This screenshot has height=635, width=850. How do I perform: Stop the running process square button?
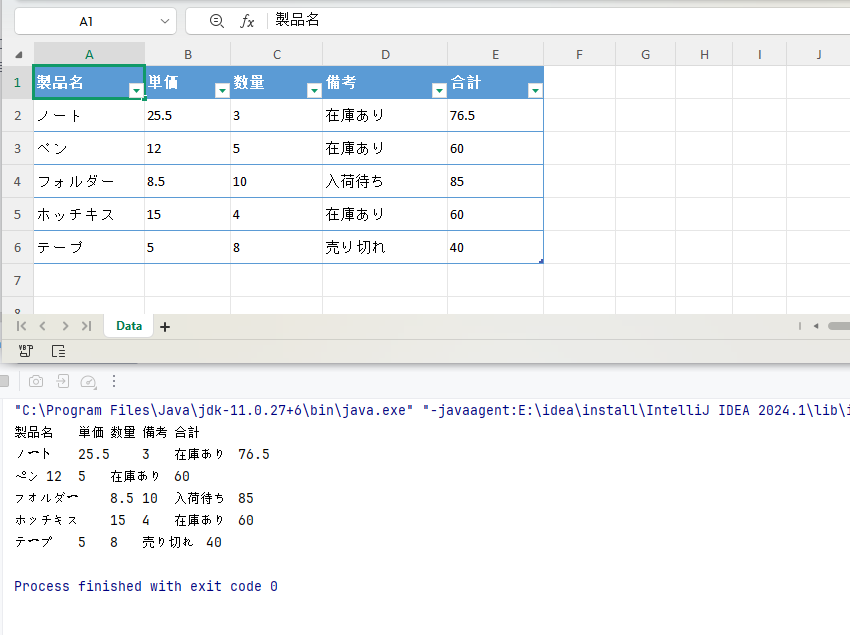(x=4, y=381)
